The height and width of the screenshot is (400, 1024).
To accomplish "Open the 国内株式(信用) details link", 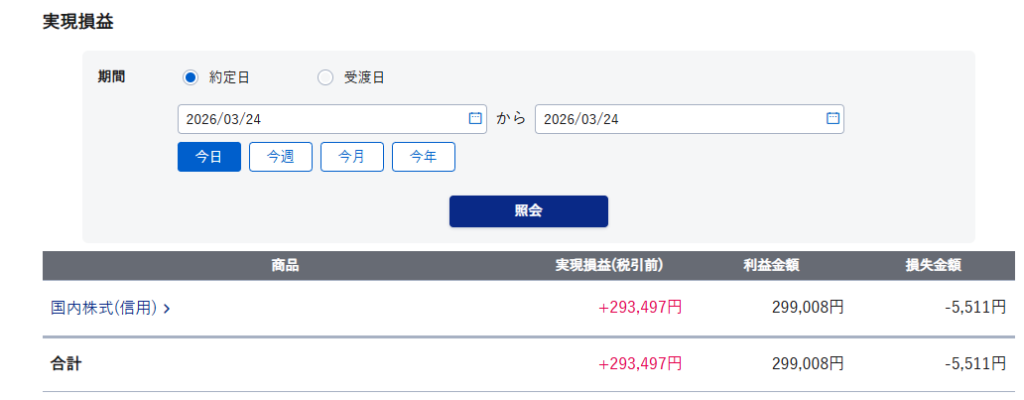I will 110,308.
